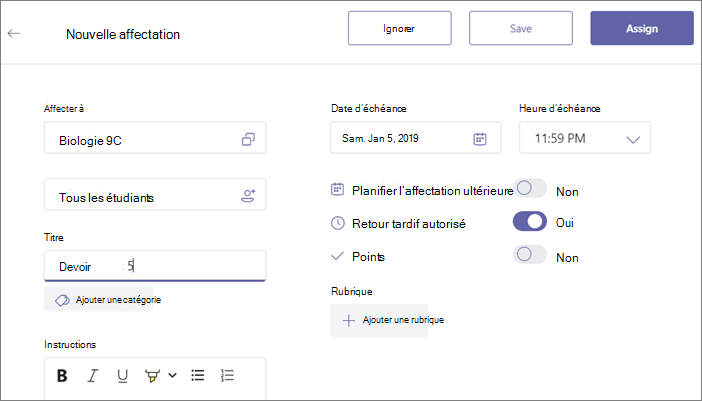Insert a bulleted list in Instructions
Screen dimensions: 702x401
point(197,375)
